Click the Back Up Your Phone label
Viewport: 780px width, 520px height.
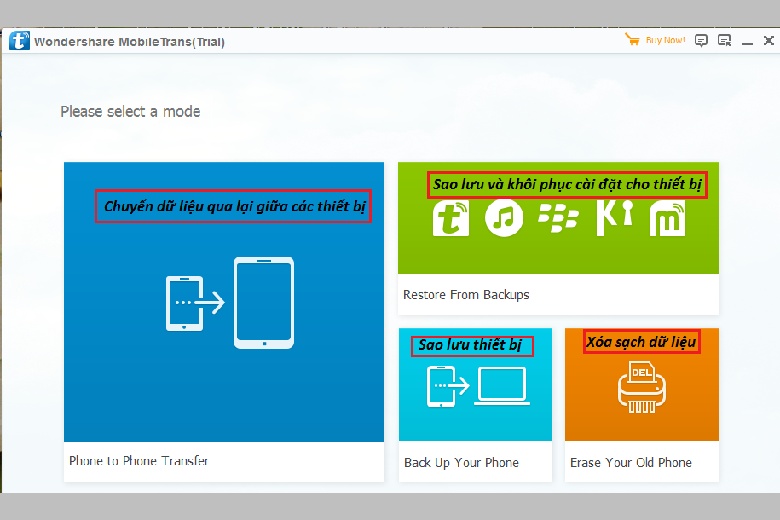coord(461,462)
